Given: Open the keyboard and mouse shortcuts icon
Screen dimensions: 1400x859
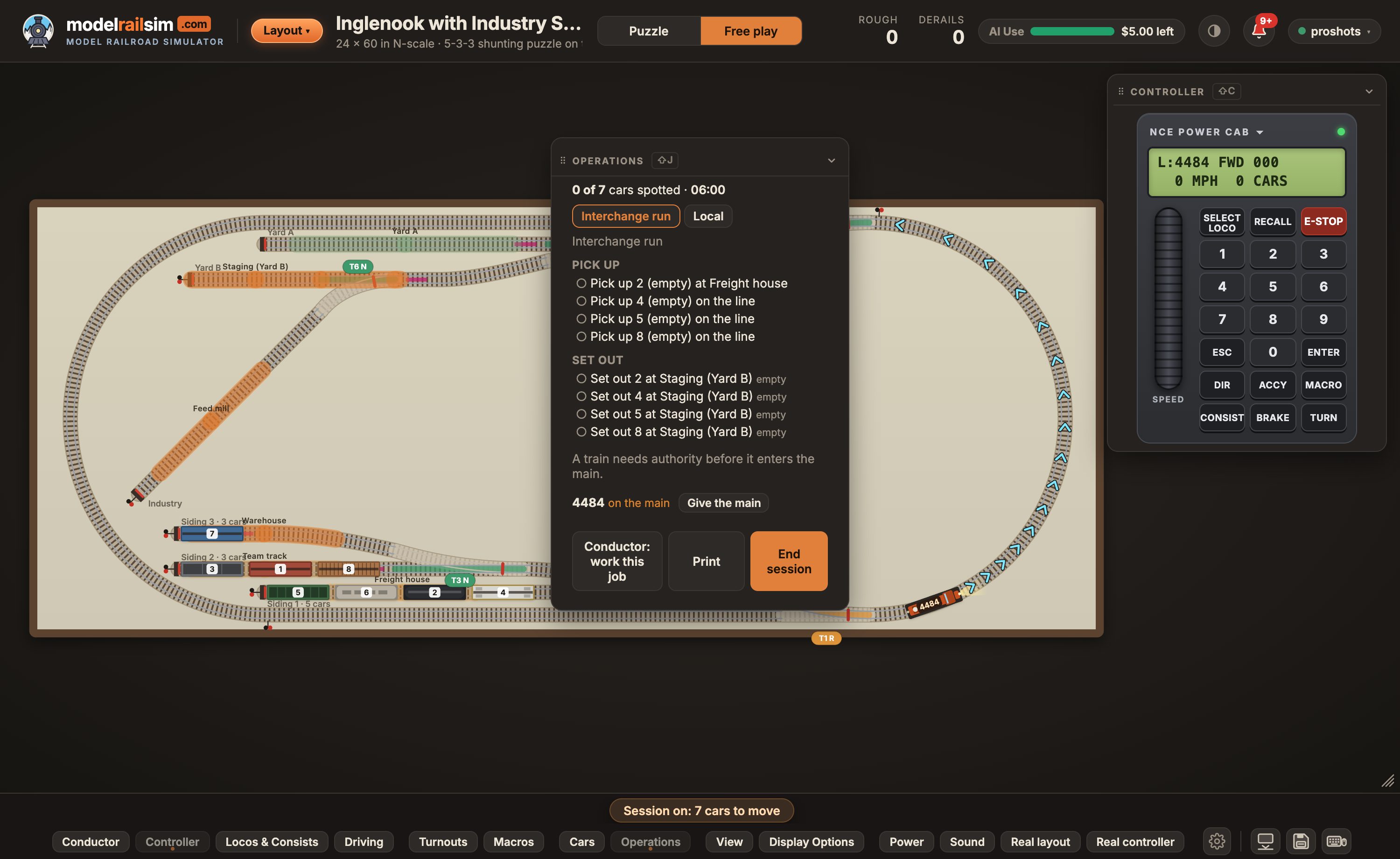Looking at the screenshot, I should click(1337, 841).
